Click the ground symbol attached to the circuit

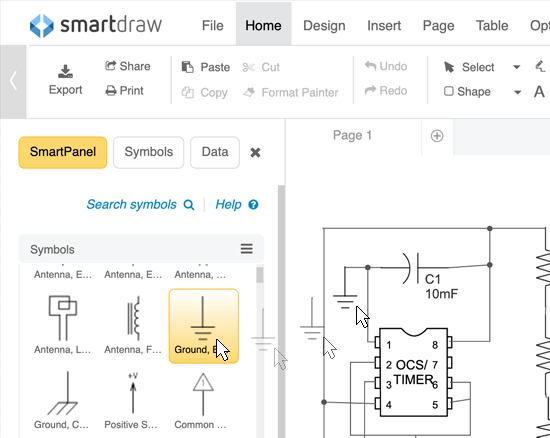click(x=345, y=288)
